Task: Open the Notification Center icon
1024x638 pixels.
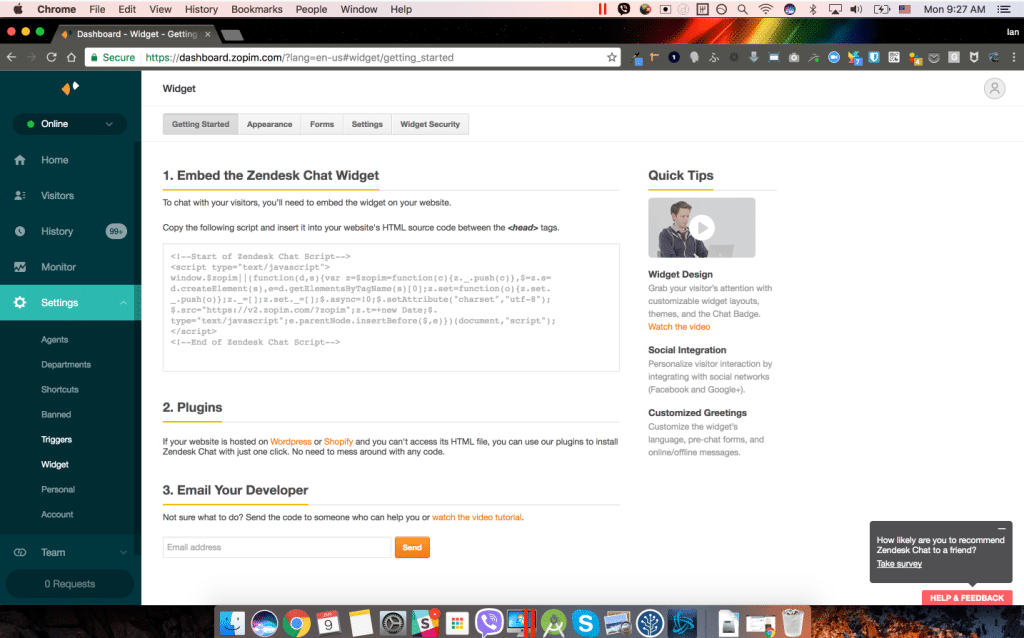Action: click(x=1004, y=9)
